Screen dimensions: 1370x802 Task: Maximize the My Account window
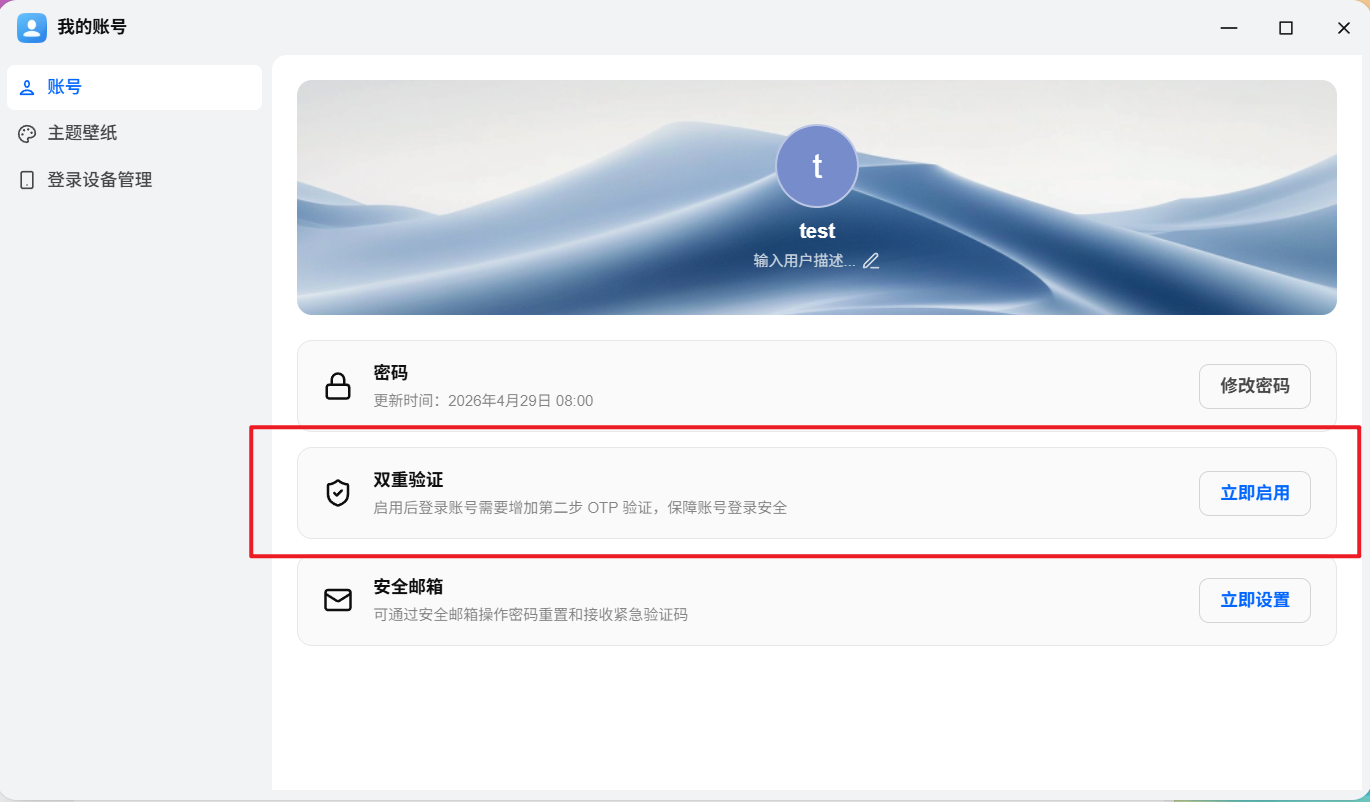tap(1286, 28)
